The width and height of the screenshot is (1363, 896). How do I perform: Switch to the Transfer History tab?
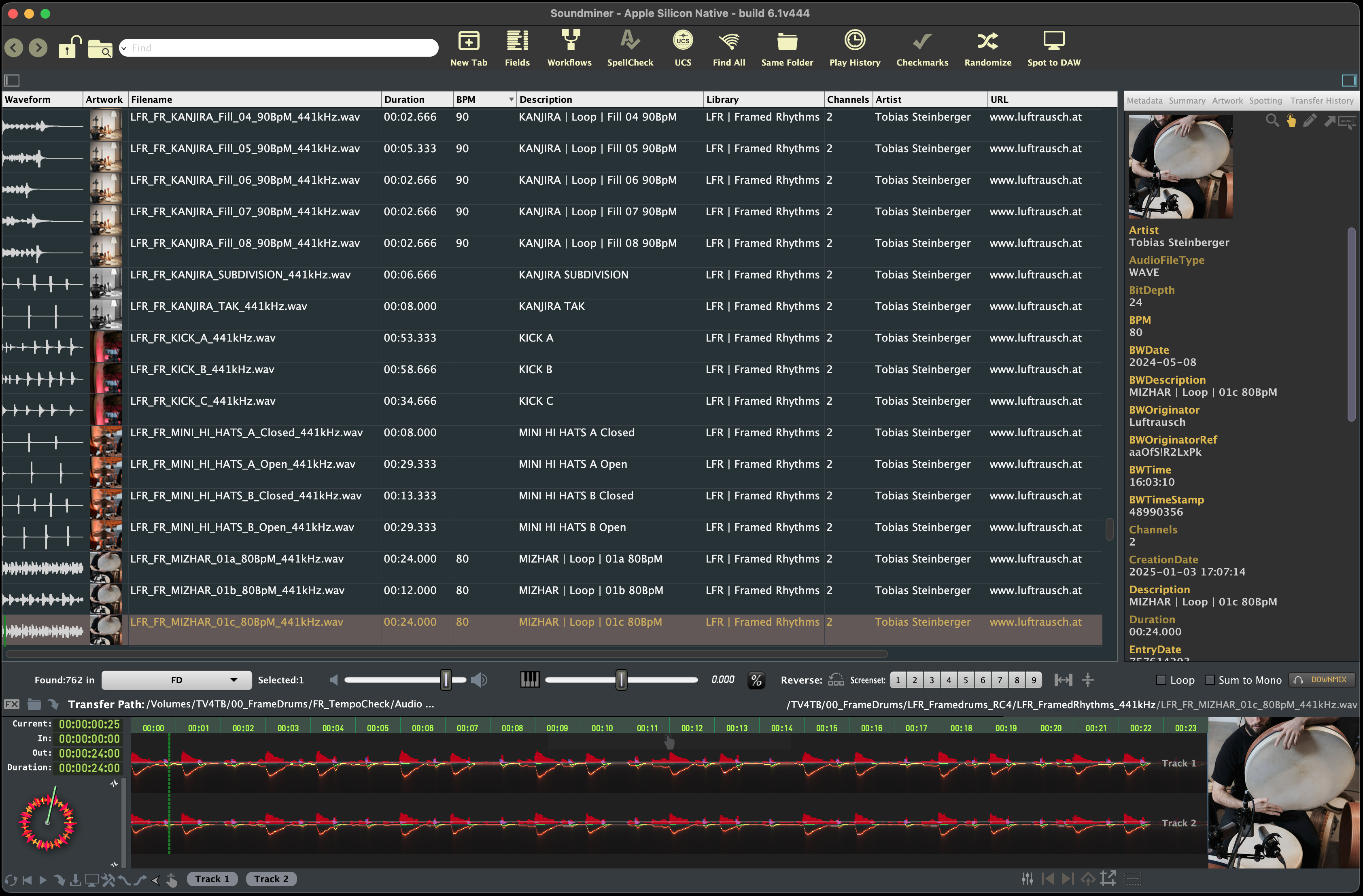pos(1322,101)
